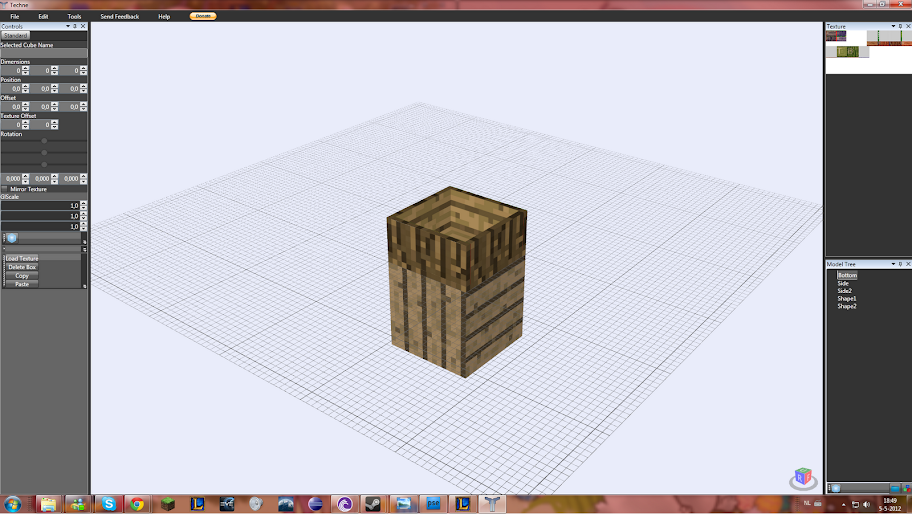Open Steam from the taskbar
Viewport: 912px width, 514px height.
coord(373,504)
